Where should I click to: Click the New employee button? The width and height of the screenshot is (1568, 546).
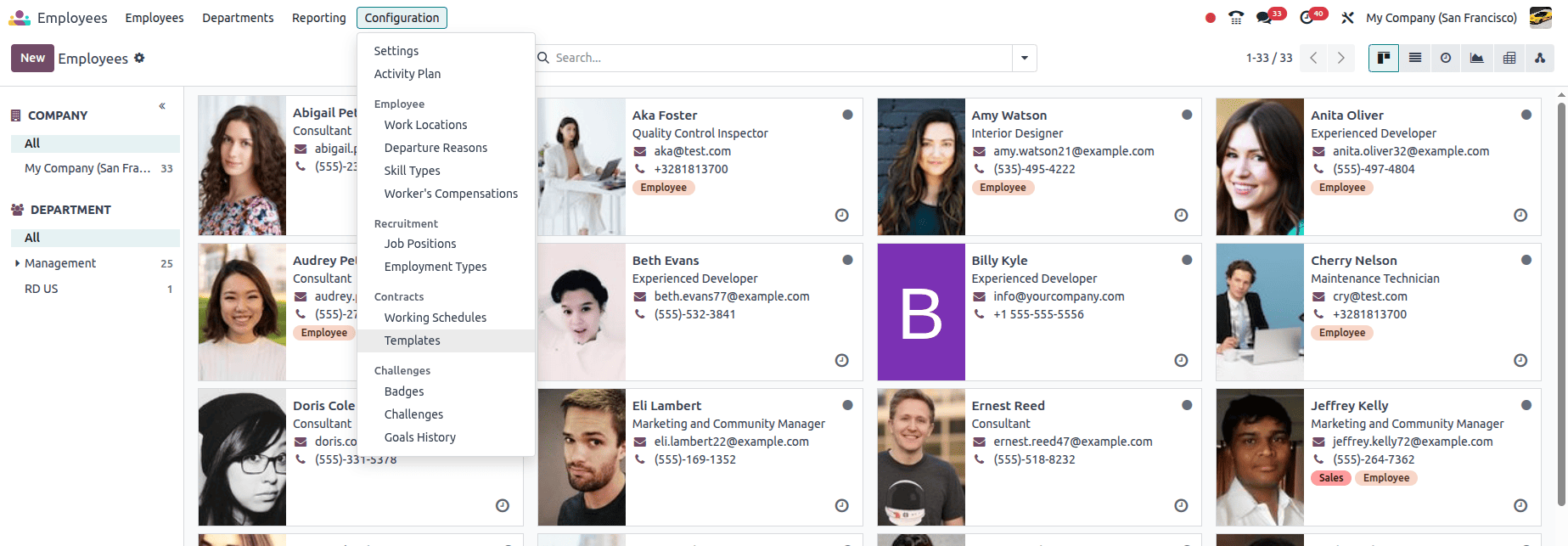click(x=32, y=58)
